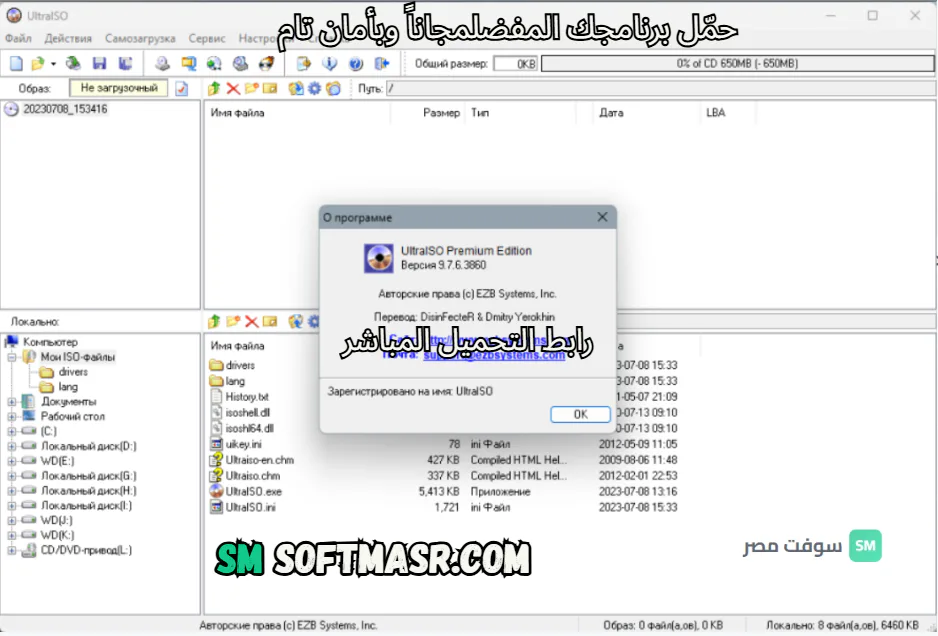Image resolution: width=938 pixels, height=636 pixels.
Task: Select the 20230708_153416 image tree root
Action: tap(65, 109)
